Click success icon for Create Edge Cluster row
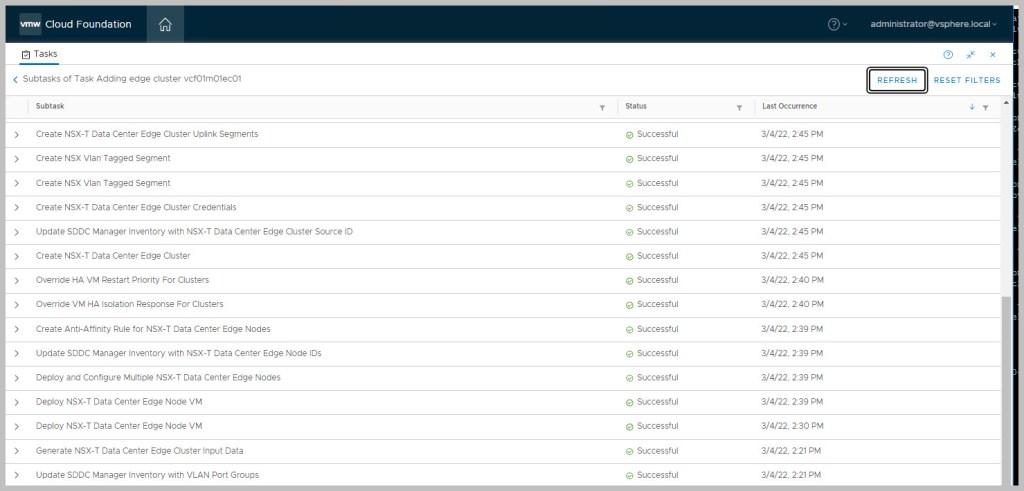Image resolution: width=1024 pixels, height=491 pixels. tap(630, 257)
